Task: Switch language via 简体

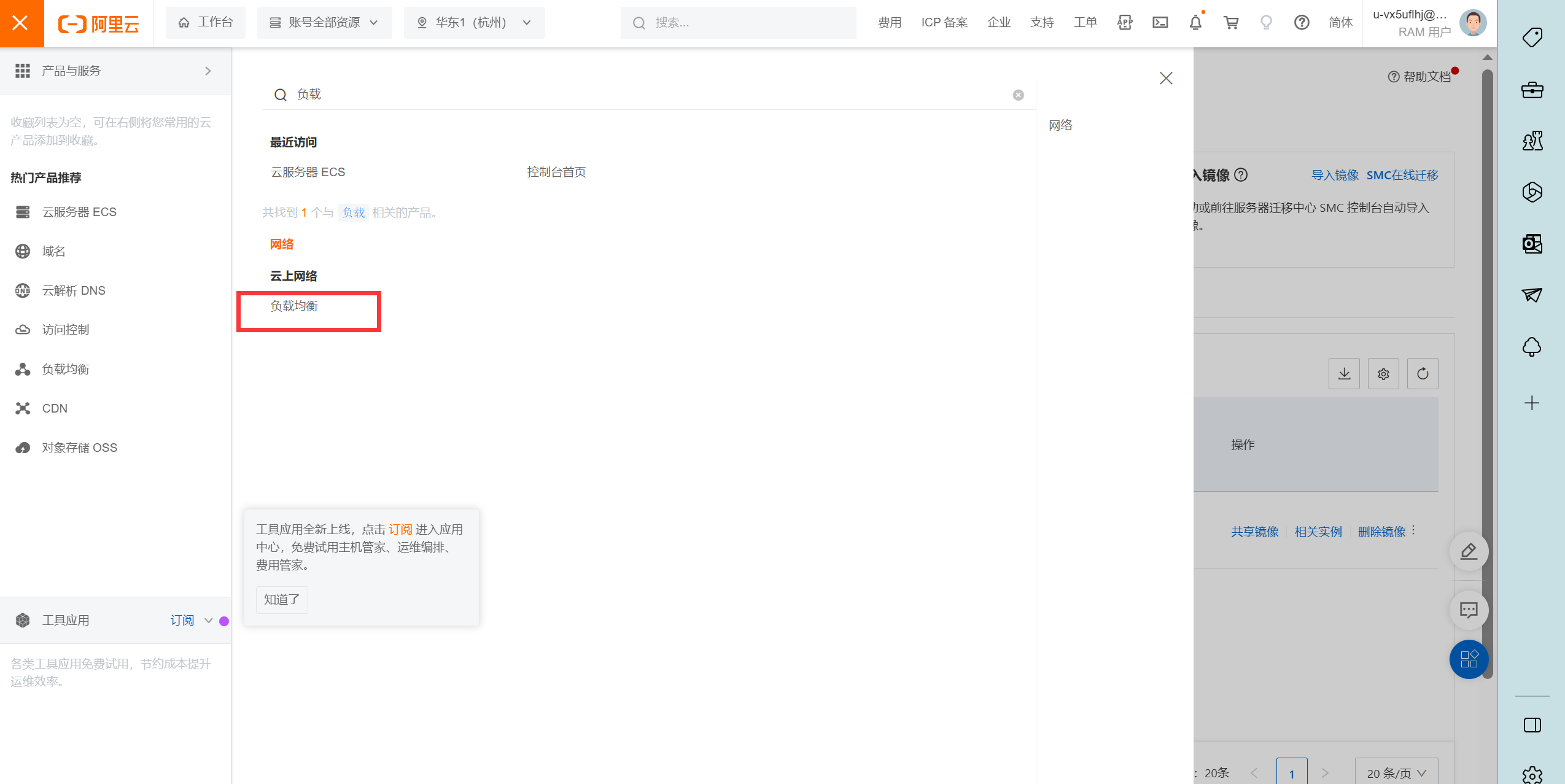Action: pos(1340,23)
